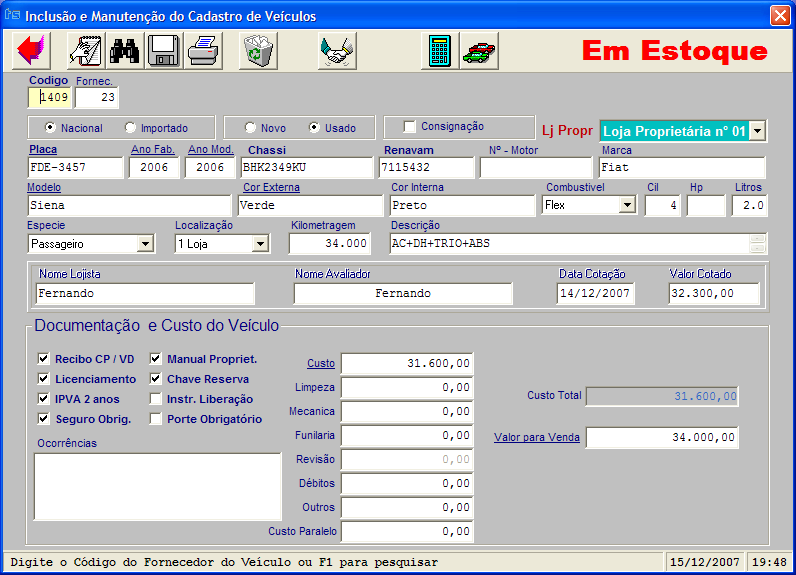
Task: Open the edit record notepad icon
Action: pyautogui.click(x=85, y=50)
